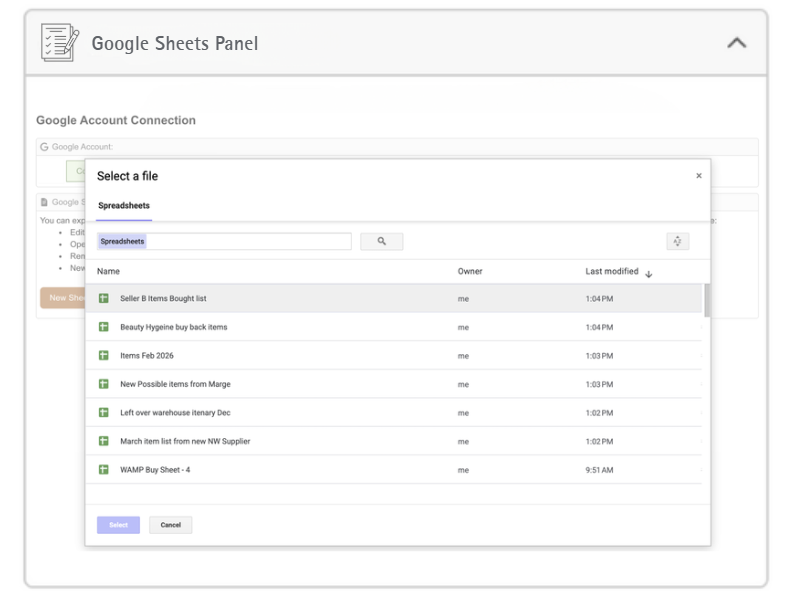Click the Spreadsheets search input field
787x591 pixels.
click(224, 242)
